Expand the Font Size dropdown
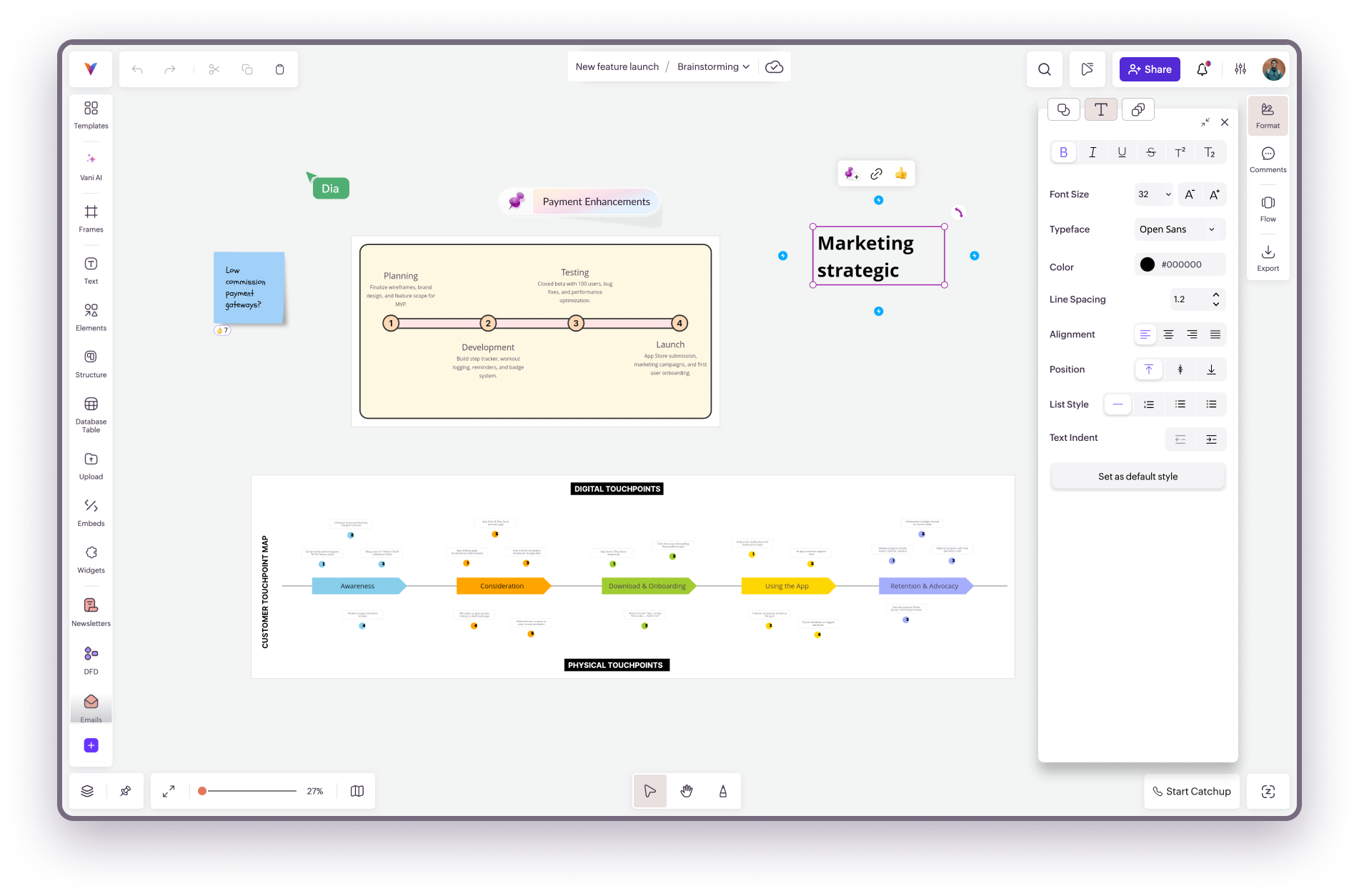 [1154, 194]
